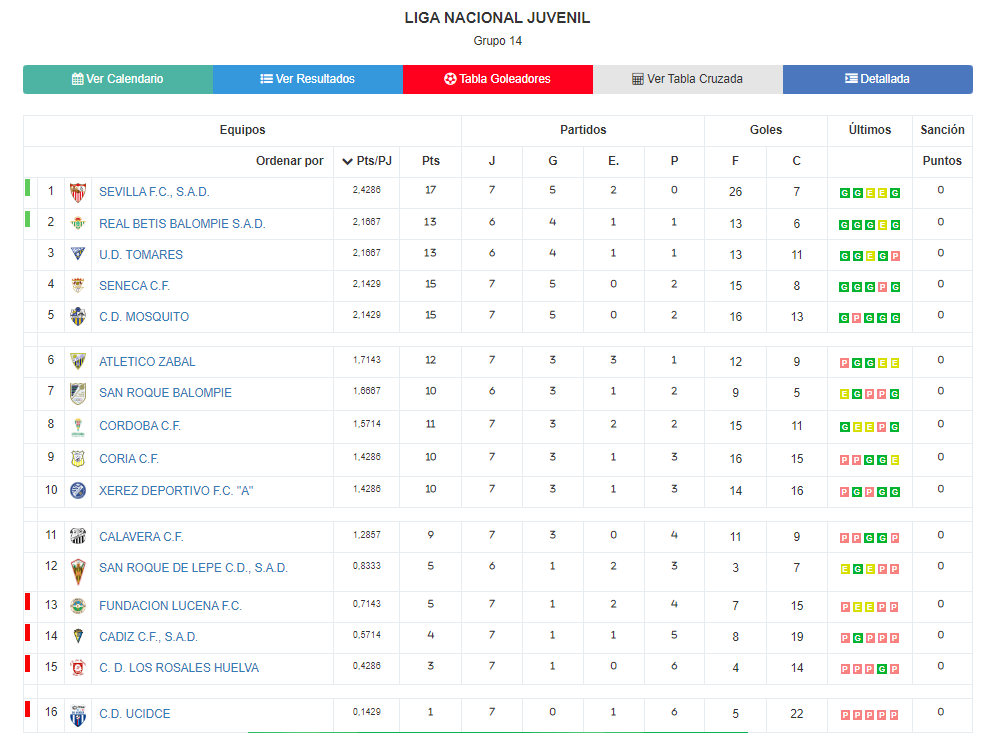997x733 pixels.
Task: Open SENECA C.F. team link
Action: point(134,286)
